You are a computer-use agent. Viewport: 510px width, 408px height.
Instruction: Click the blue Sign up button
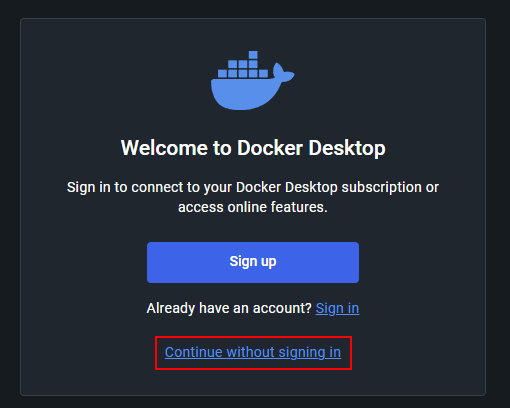coord(253,262)
